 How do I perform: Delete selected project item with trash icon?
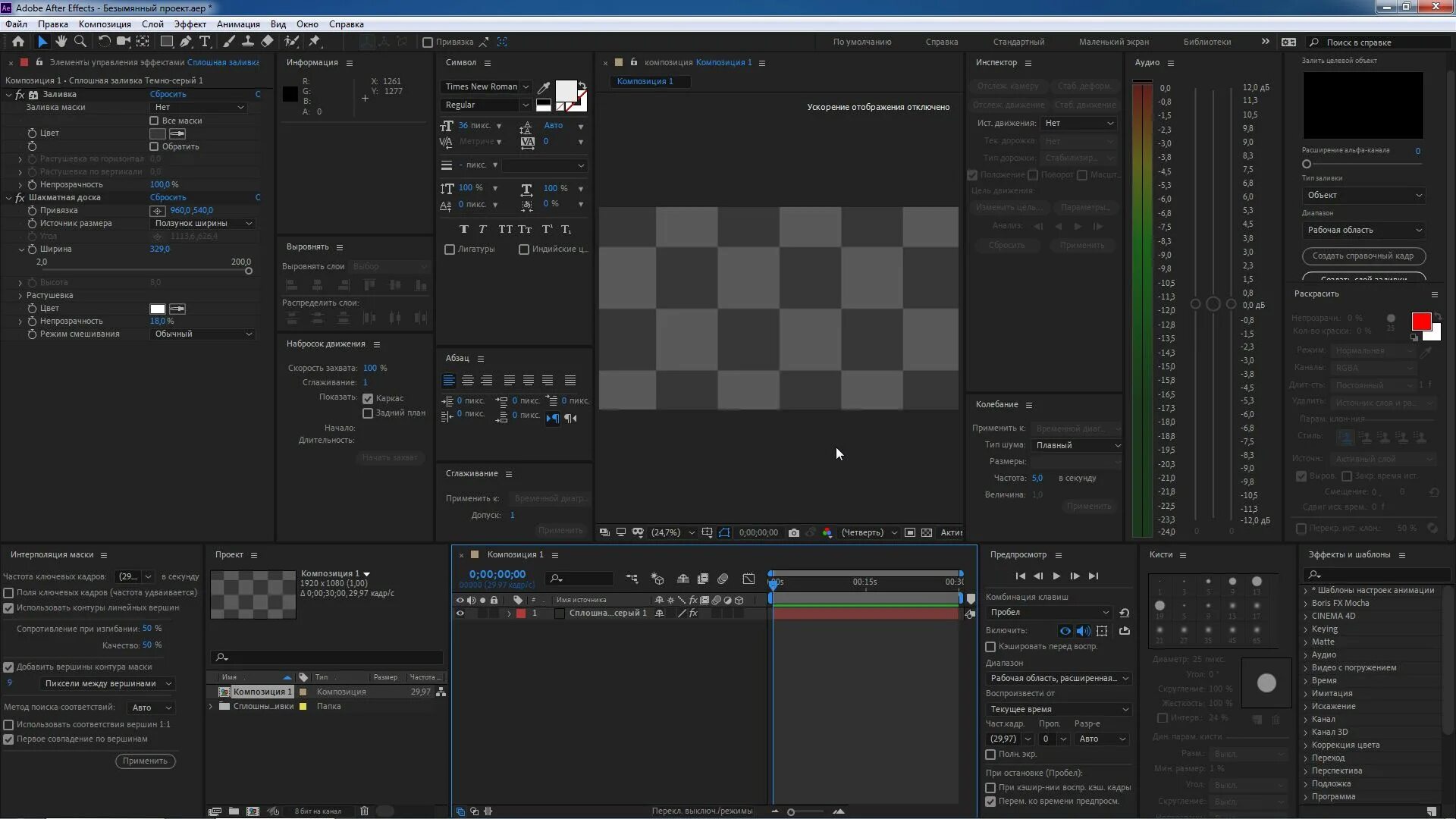(364, 811)
